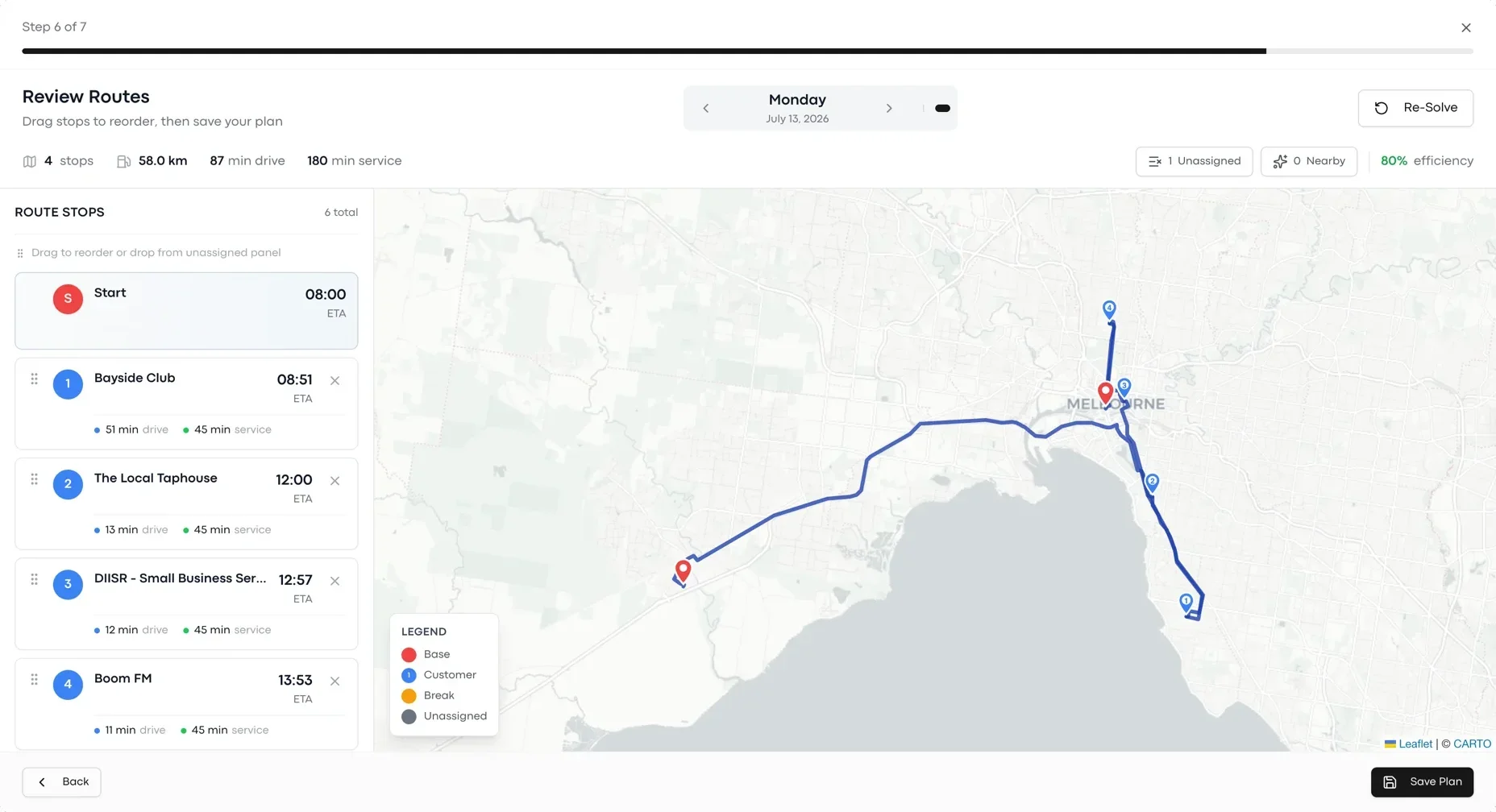Click number 3 badge for DIISR
Screen dimensions: 1496x812
click(x=68, y=584)
